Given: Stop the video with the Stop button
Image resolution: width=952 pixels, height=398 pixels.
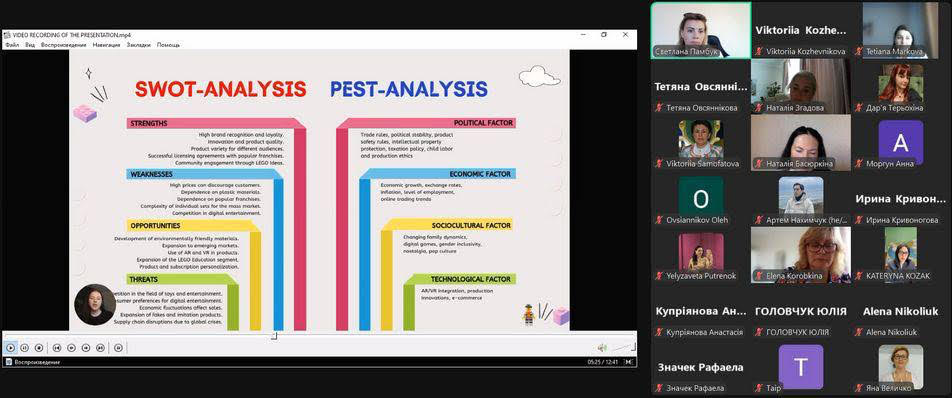Looking at the screenshot, I should pyautogui.click(x=38, y=348).
